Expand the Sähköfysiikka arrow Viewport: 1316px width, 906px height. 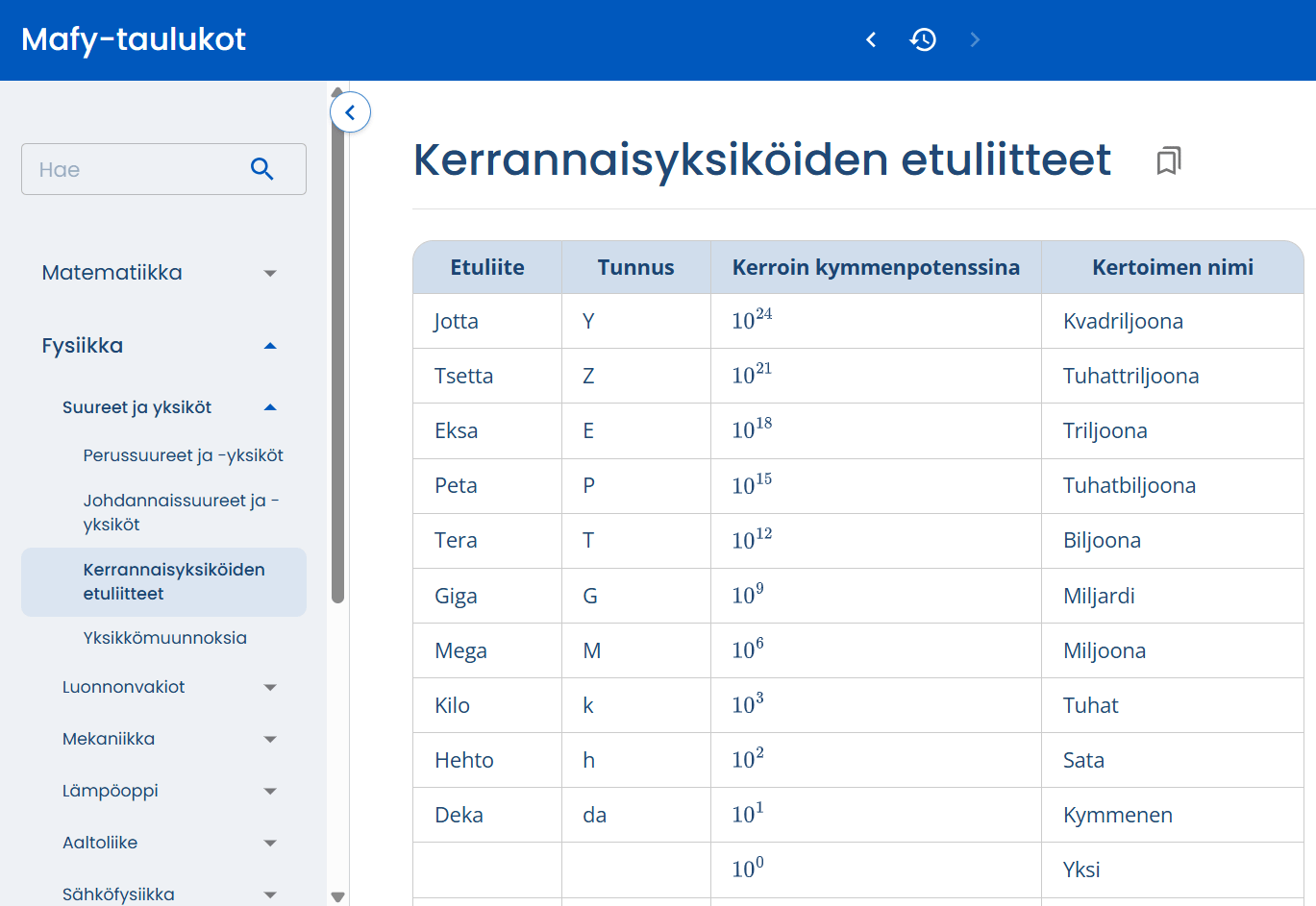coord(270,894)
